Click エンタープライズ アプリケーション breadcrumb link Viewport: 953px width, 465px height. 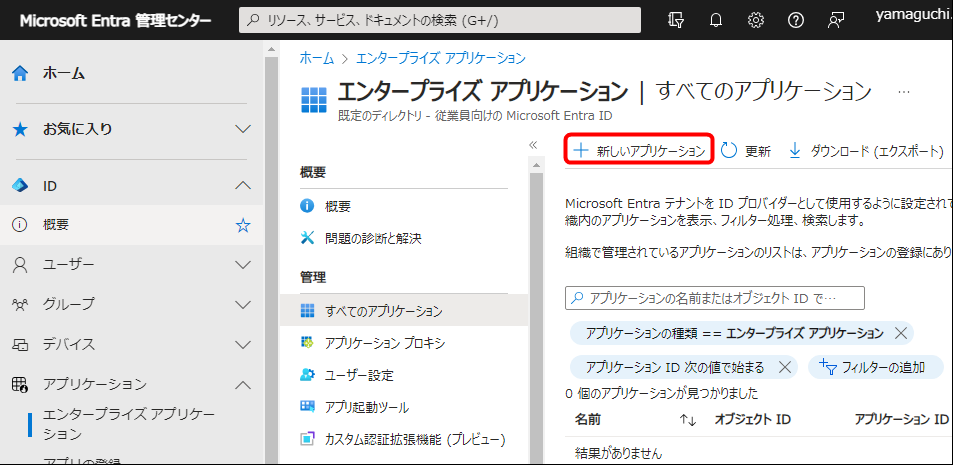(440, 58)
